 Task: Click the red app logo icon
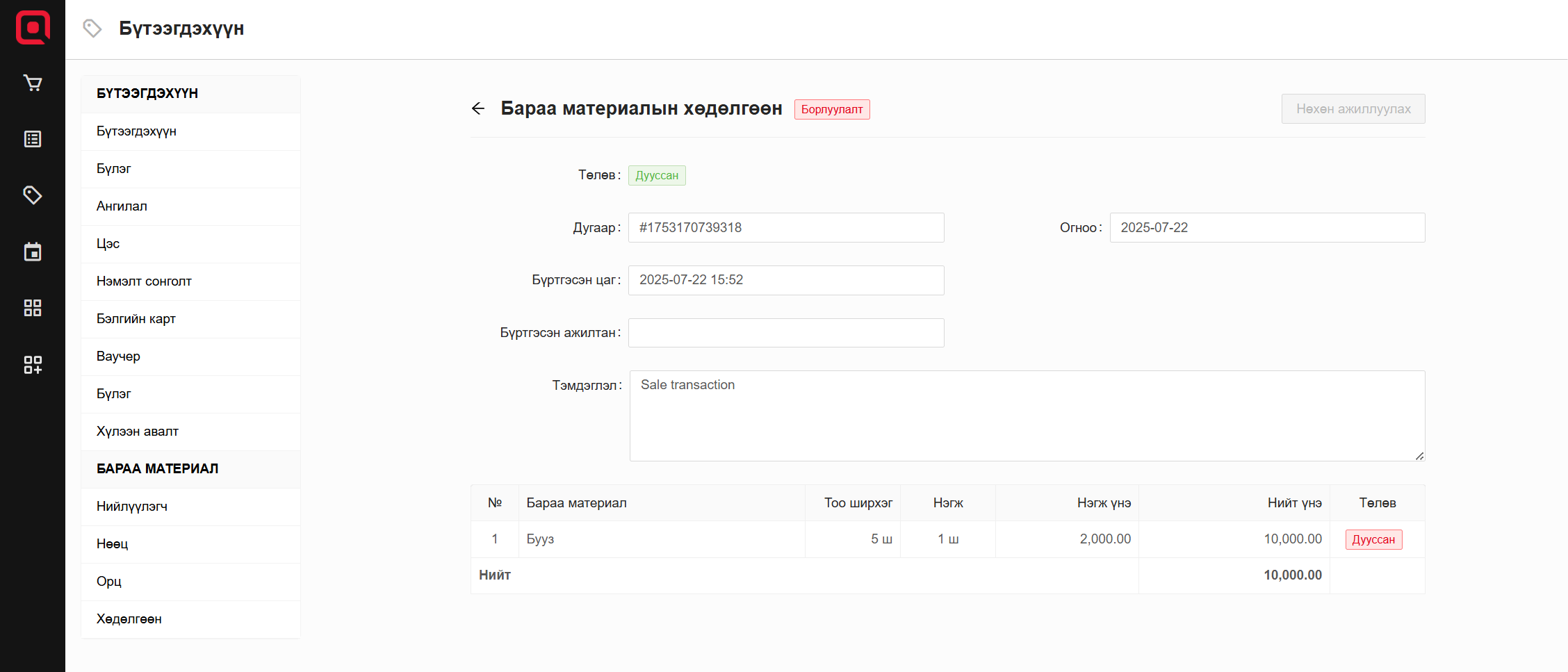33,28
